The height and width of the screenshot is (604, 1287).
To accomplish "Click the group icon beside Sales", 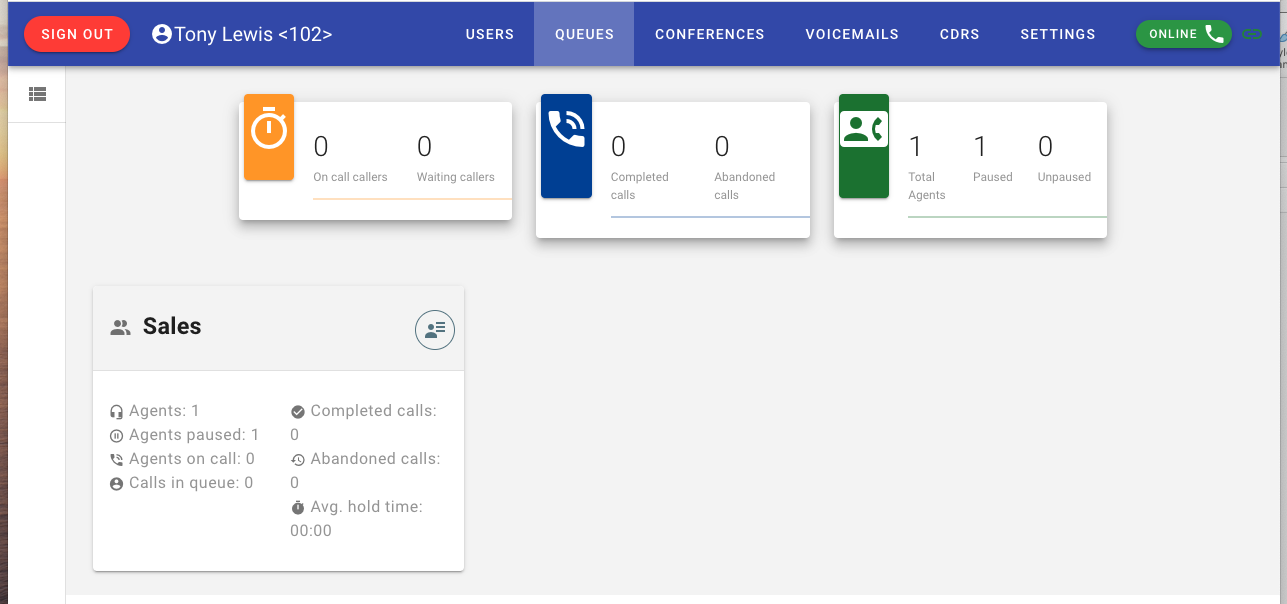I will 121,327.
